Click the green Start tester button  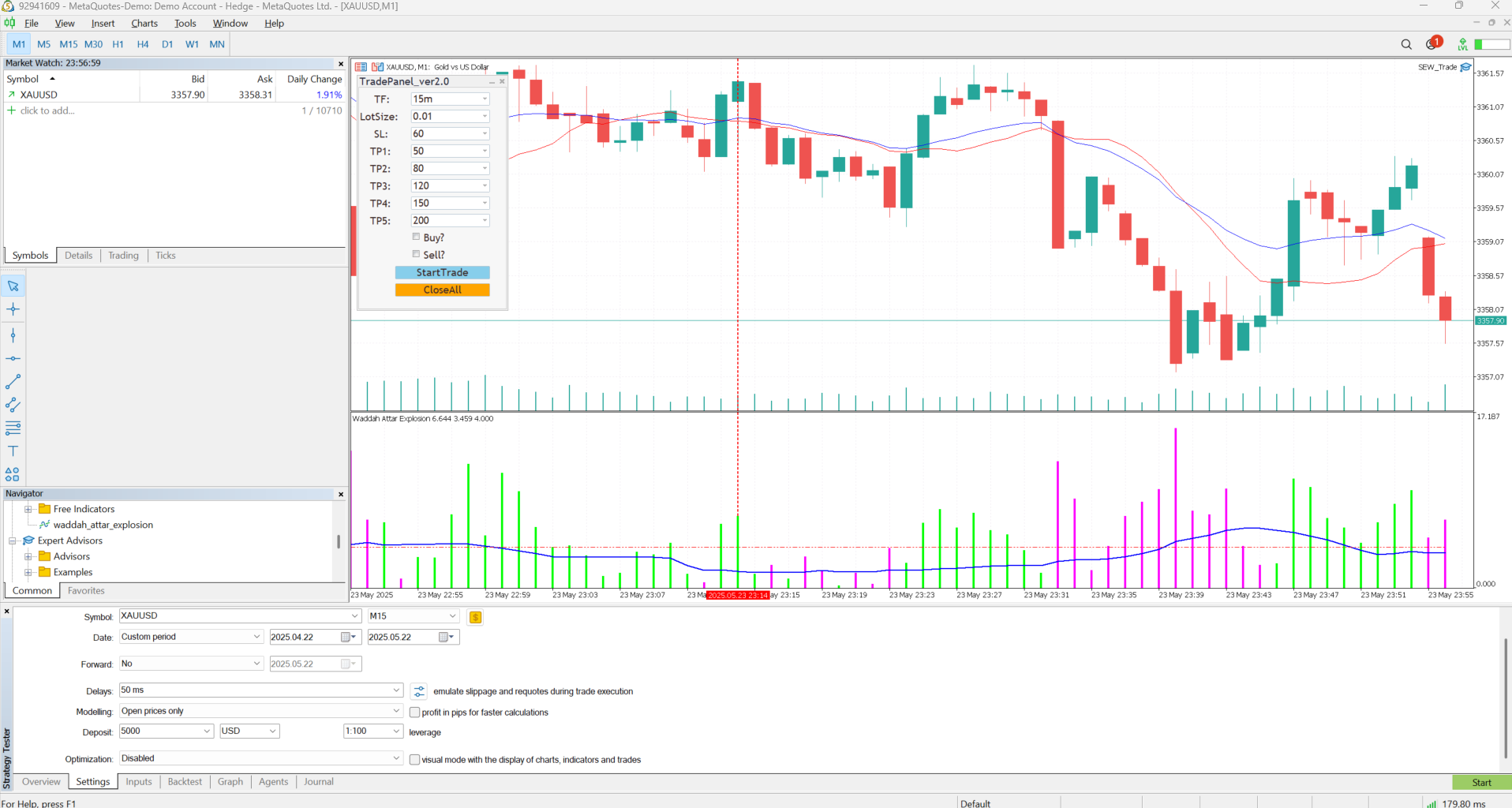click(x=1481, y=783)
